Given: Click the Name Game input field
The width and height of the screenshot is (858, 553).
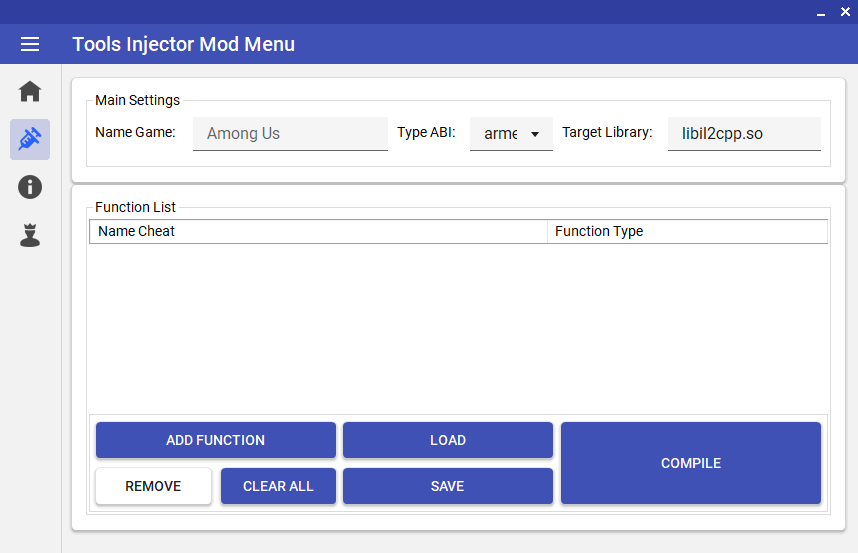Looking at the screenshot, I should (x=291, y=133).
